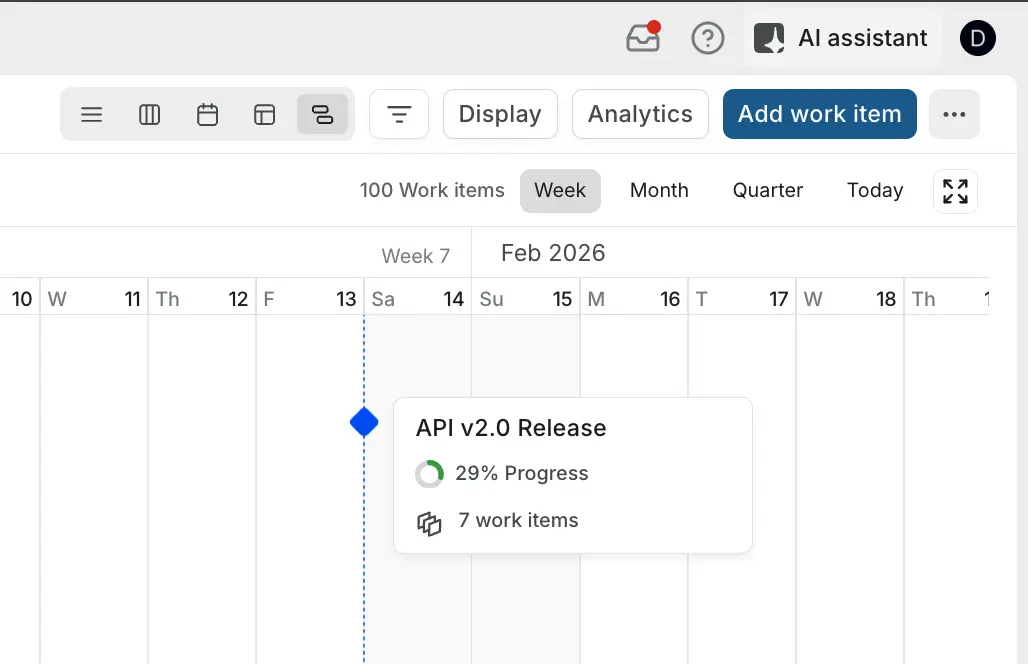Open the notifications inbox
This screenshot has width=1028, height=664.
coord(643,37)
